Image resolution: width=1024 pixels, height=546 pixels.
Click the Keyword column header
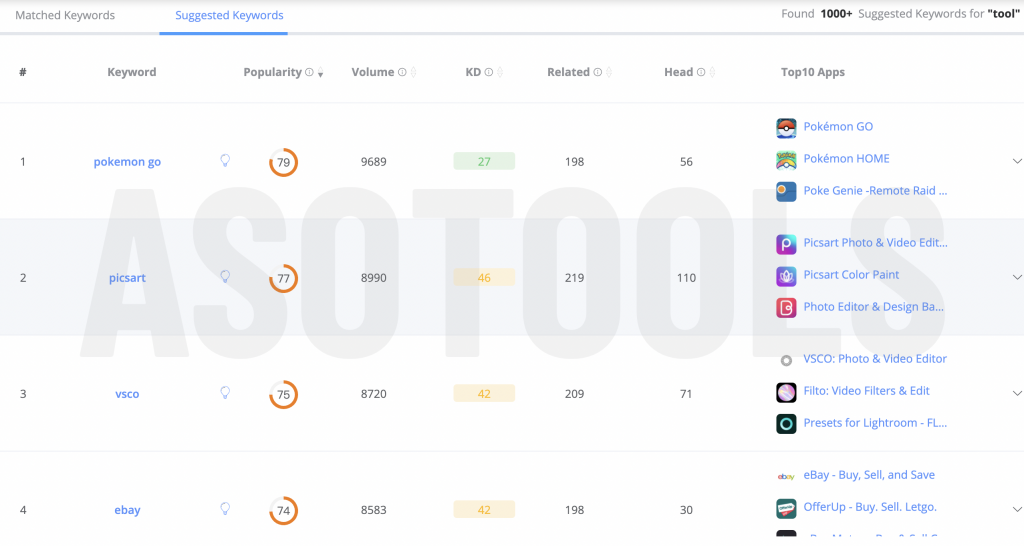[x=132, y=72]
